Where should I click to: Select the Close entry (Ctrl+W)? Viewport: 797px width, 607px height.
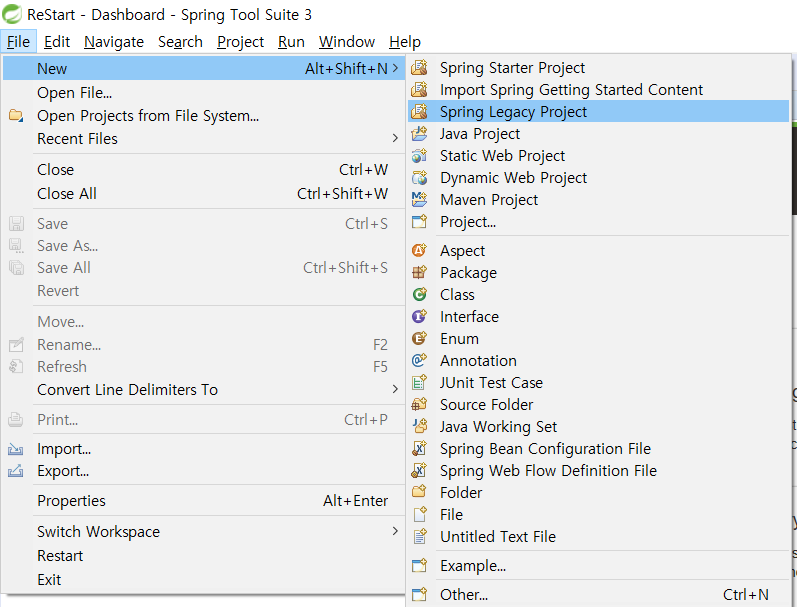coord(203,169)
